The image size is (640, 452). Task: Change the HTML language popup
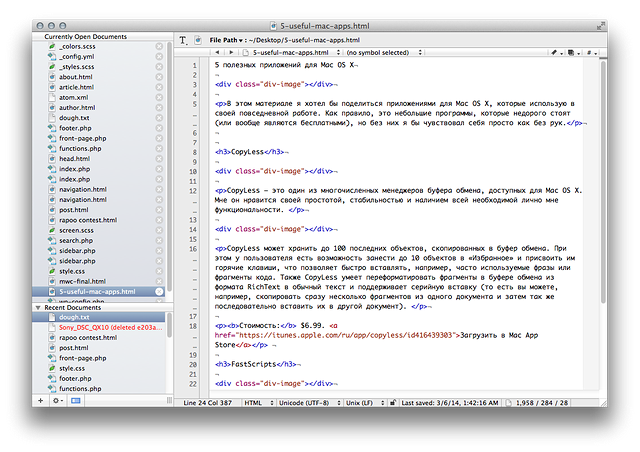pyautogui.click(x=259, y=403)
